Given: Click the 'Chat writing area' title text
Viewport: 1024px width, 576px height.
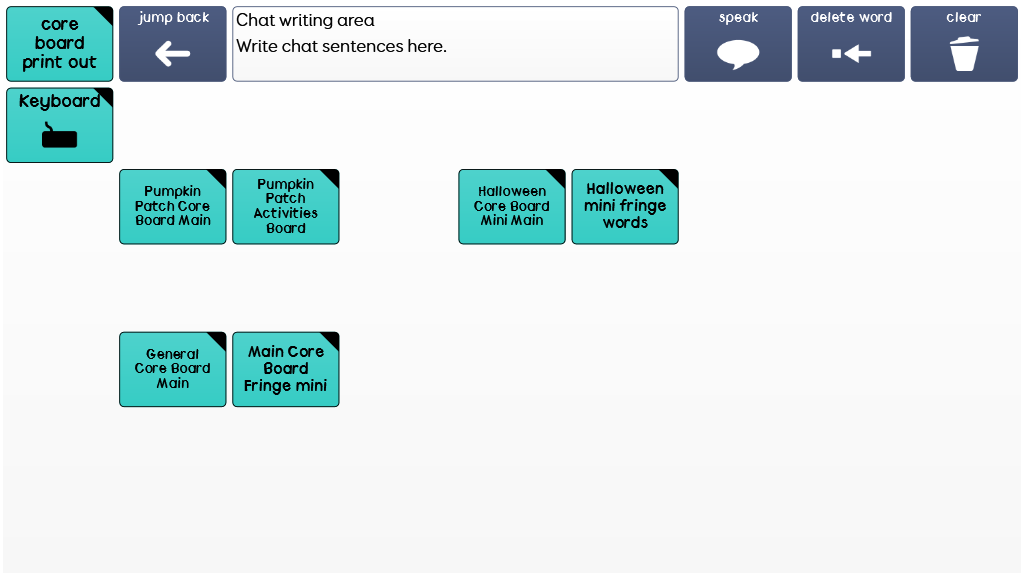Looking at the screenshot, I should coord(305,21).
